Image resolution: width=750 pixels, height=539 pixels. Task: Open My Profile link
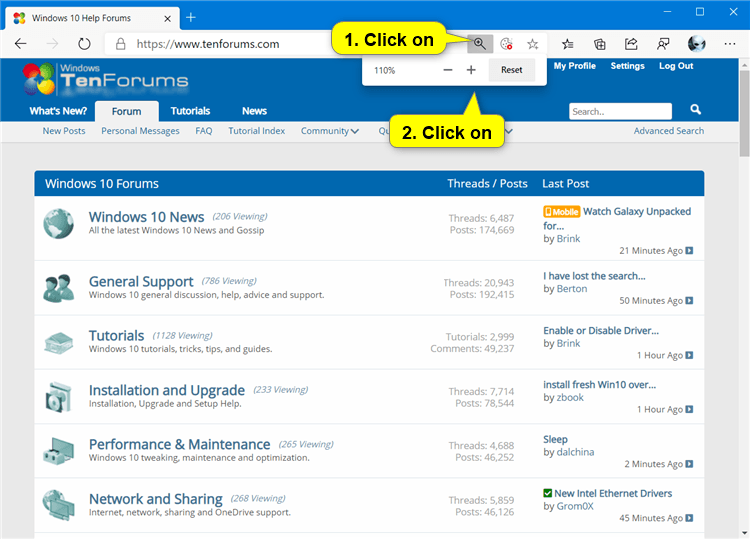coord(575,66)
